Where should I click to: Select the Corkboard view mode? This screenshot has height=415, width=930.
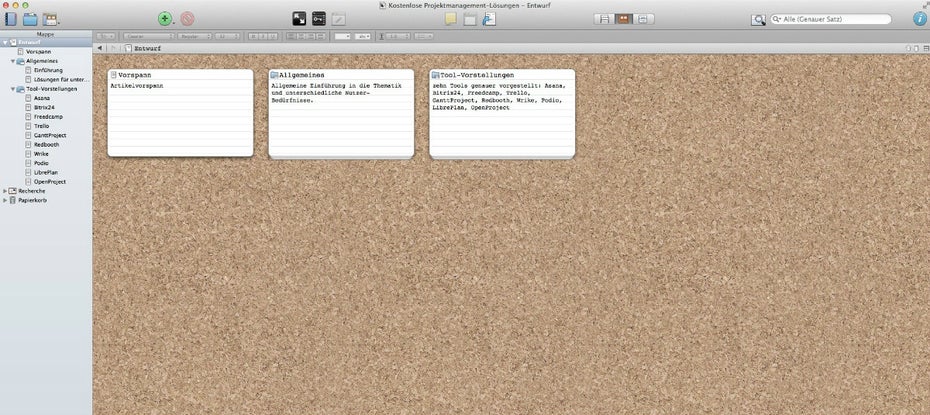tap(623, 19)
